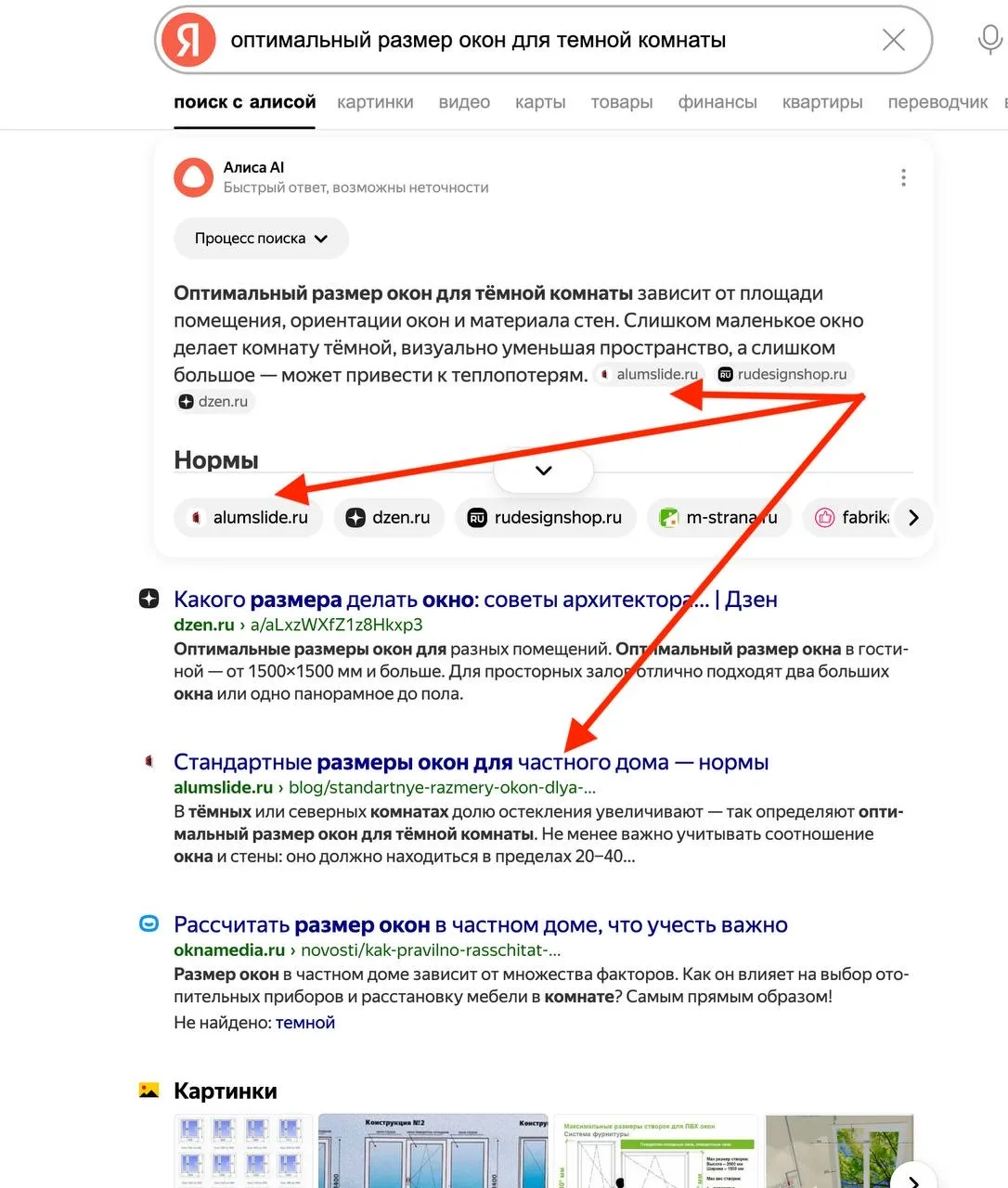Open the карты tab
The width and height of the screenshot is (1008, 1188).
click(540, 102)
